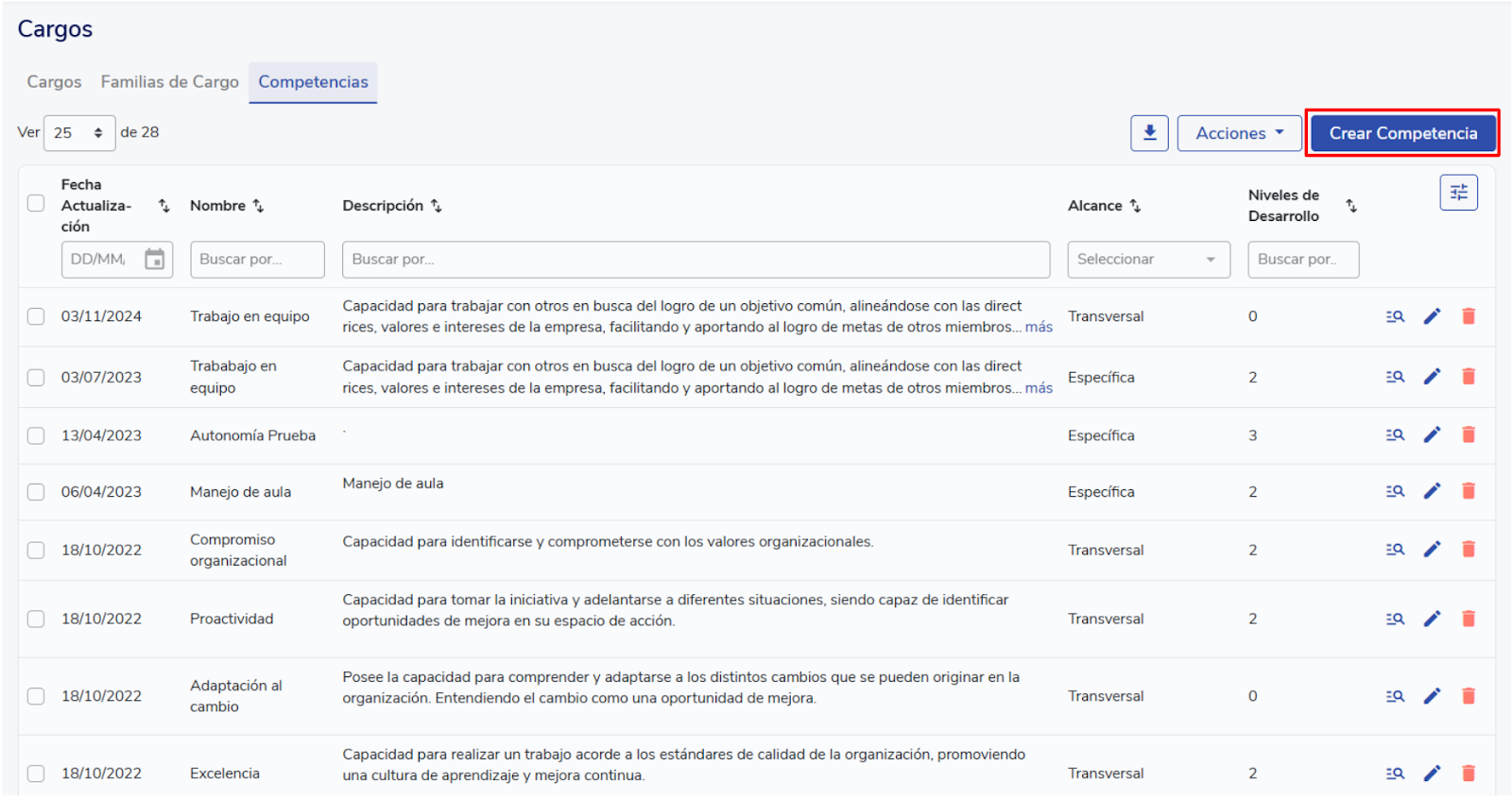
Task: Expand the Acciones dropdown
Action: tap(1239, 133)
